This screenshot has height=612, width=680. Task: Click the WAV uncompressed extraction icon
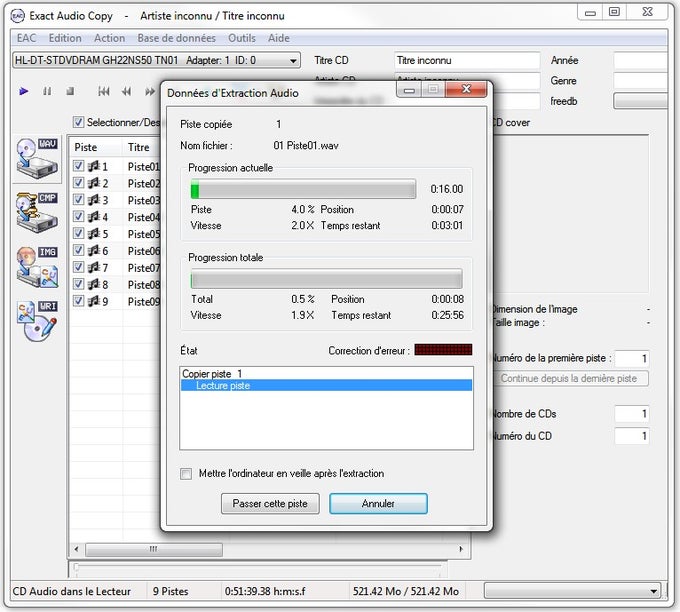(37, 159)
